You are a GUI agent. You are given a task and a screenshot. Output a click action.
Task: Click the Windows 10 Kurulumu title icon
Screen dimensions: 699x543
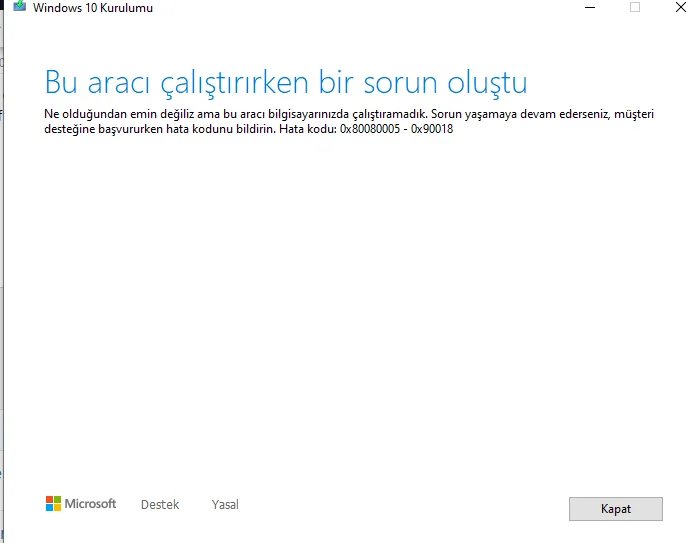pos(20,7)
